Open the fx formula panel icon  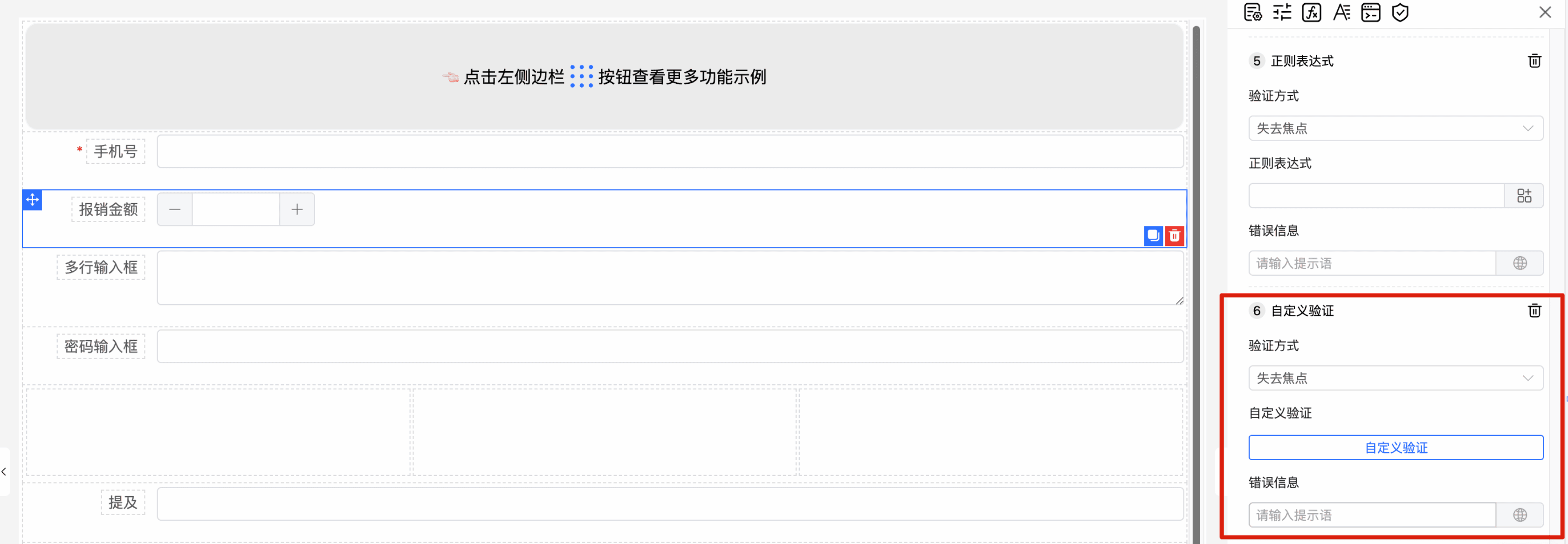1311,12
